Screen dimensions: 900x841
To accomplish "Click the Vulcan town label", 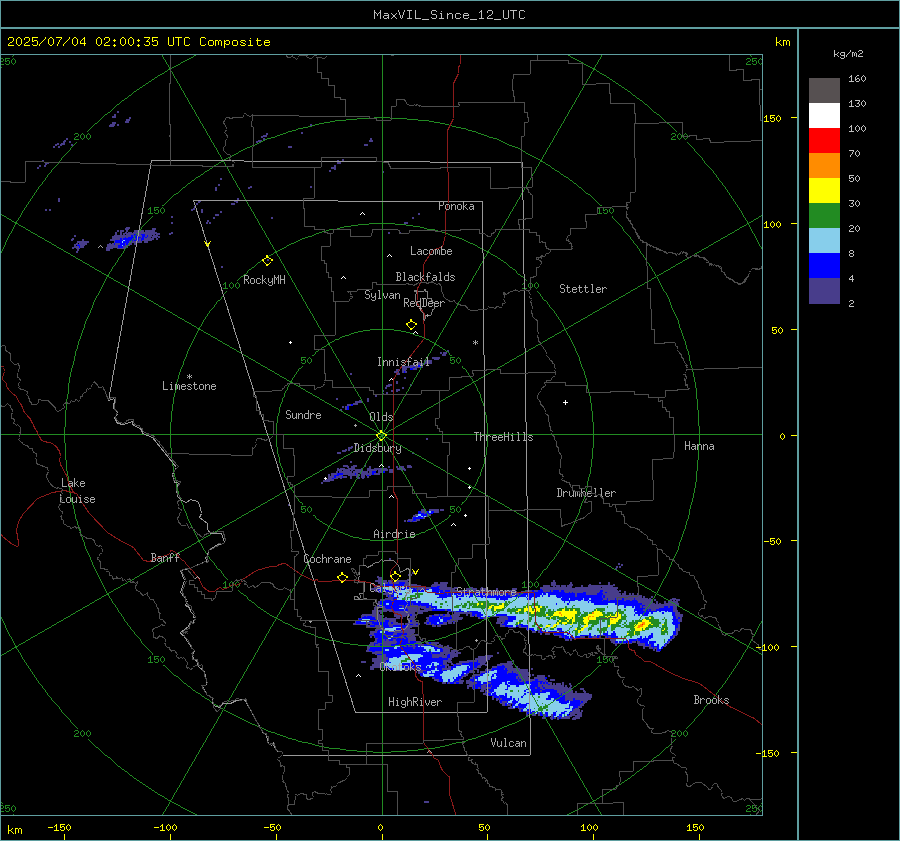I will click(508, 743).
